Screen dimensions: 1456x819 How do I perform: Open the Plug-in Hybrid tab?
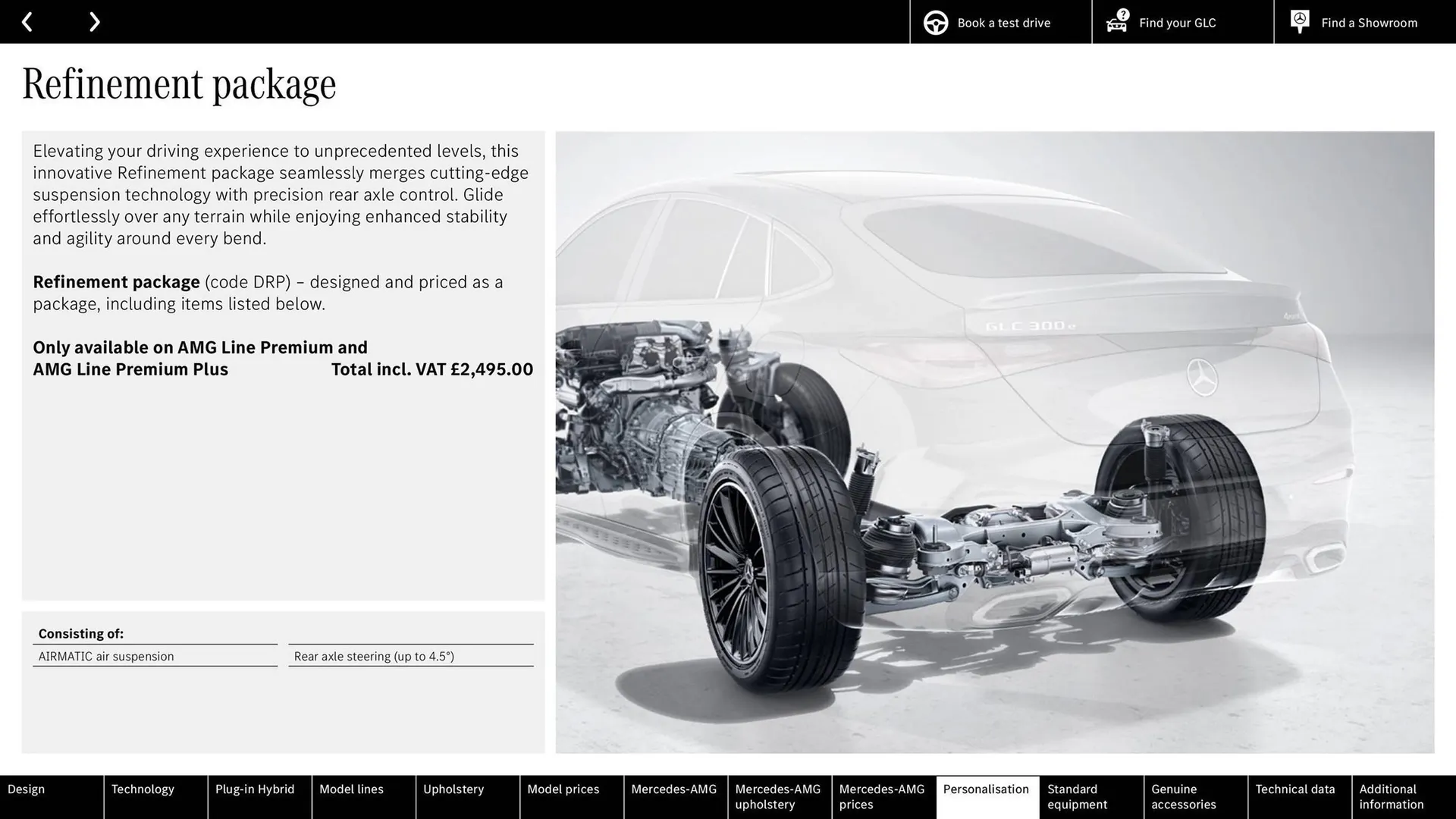click(x=259, y=797)
